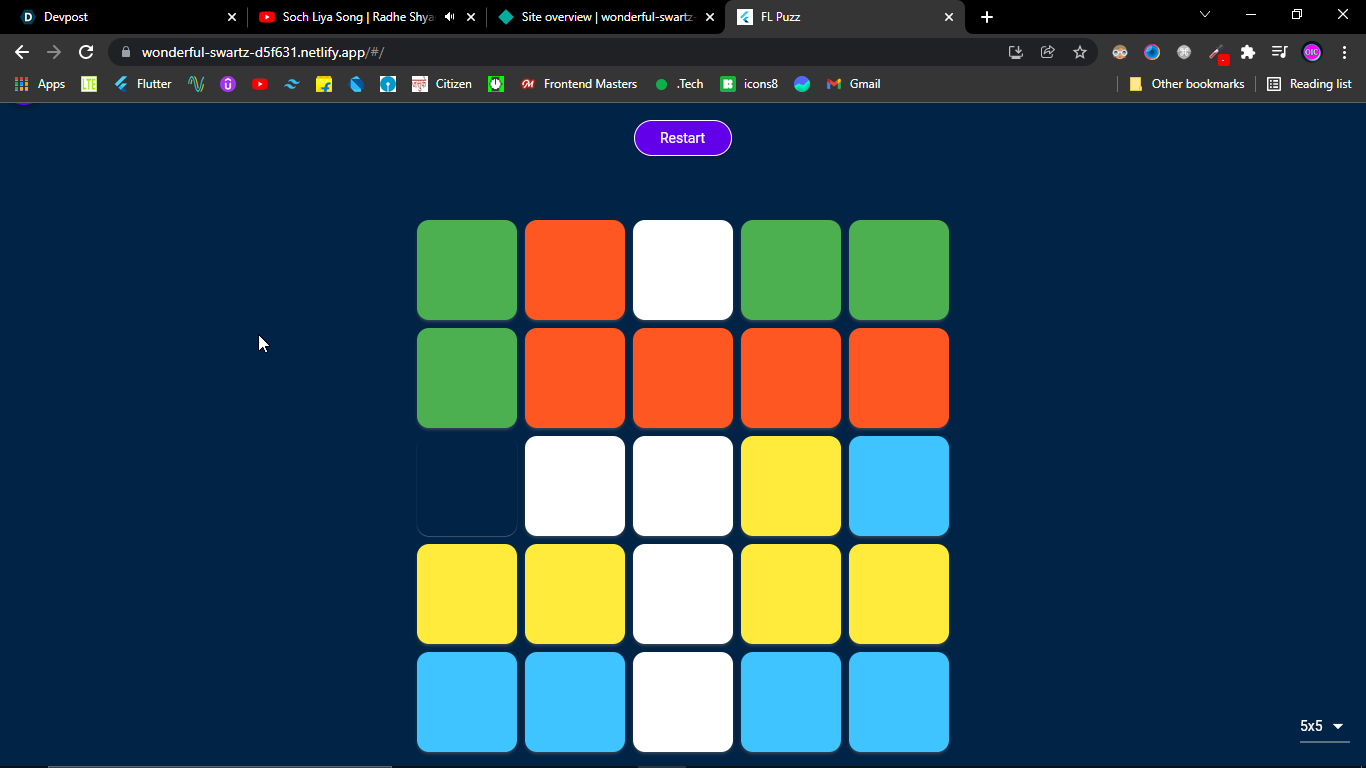The height and width of the screenshot is (768, 1366).
Task: Open the Reading list panel
Action: tap(1309, 84)
